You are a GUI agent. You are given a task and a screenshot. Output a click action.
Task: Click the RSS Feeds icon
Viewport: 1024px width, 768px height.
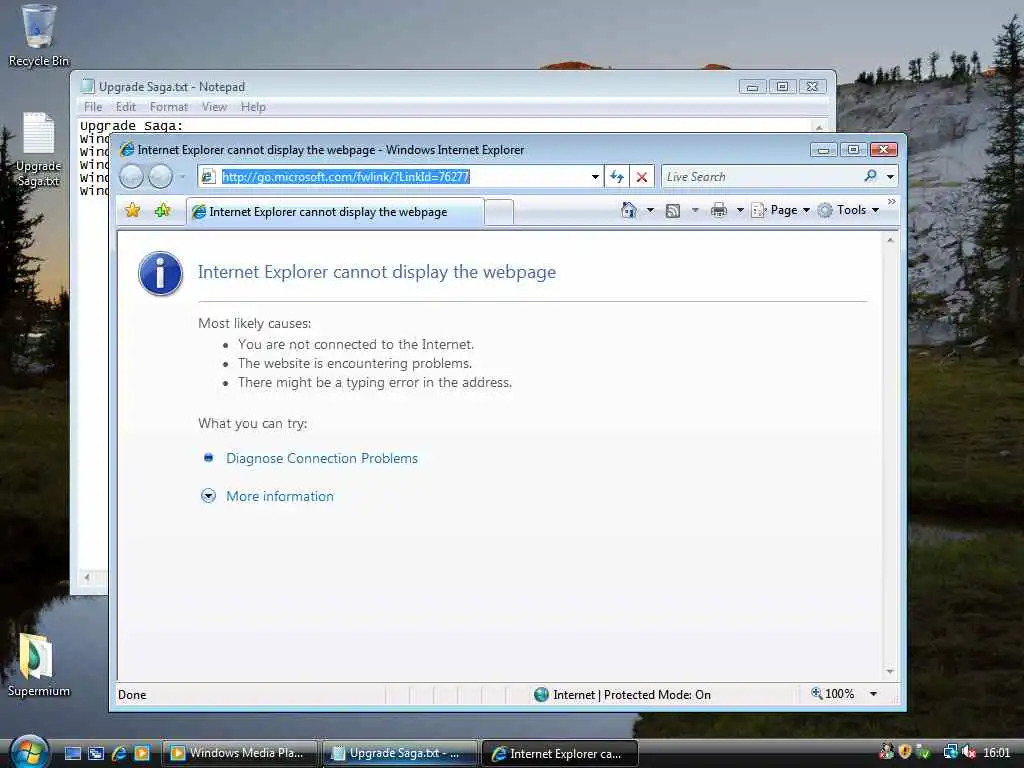pos(673,210)
